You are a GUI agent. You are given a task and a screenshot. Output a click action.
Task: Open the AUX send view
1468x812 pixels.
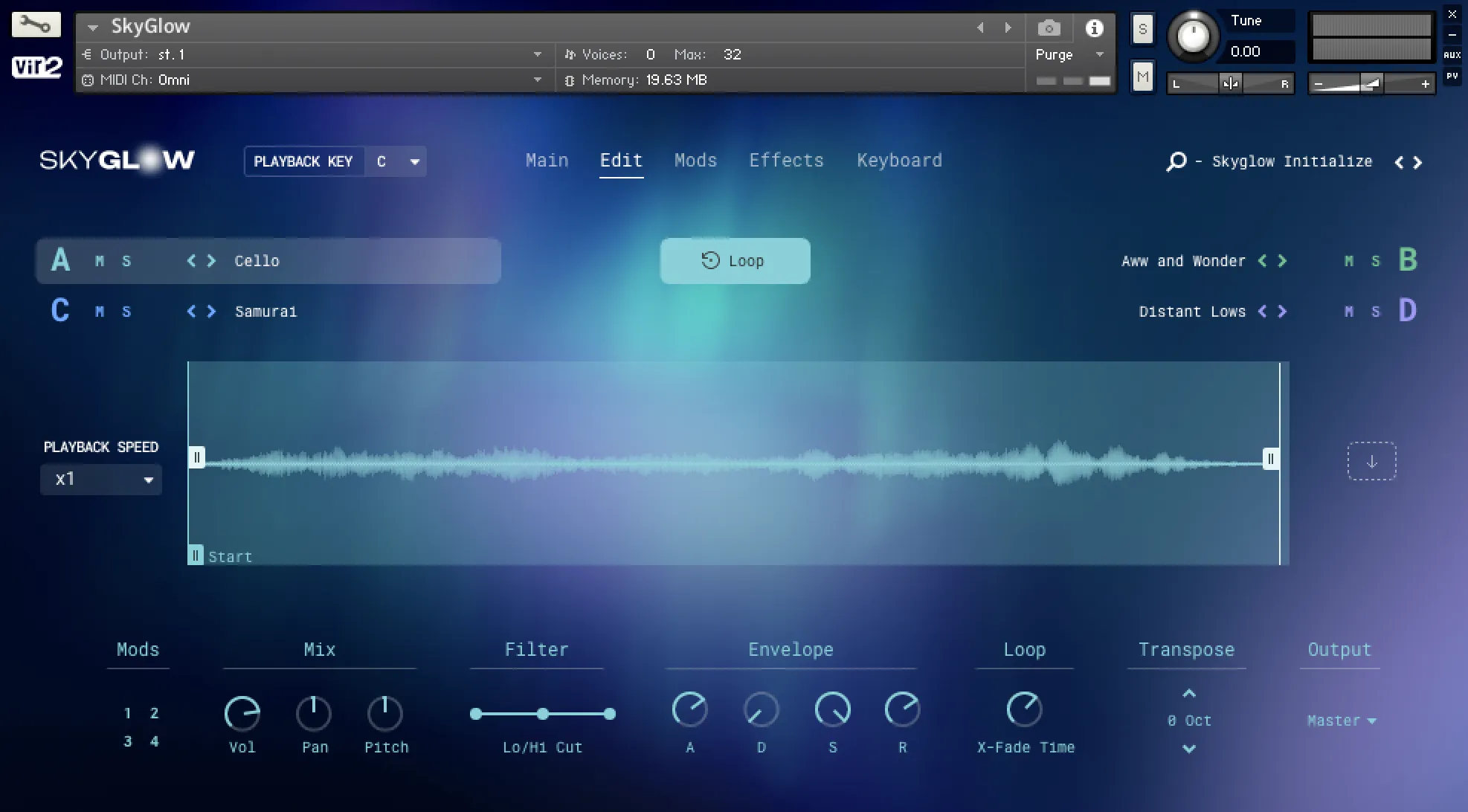click(x=1451, y=54)
